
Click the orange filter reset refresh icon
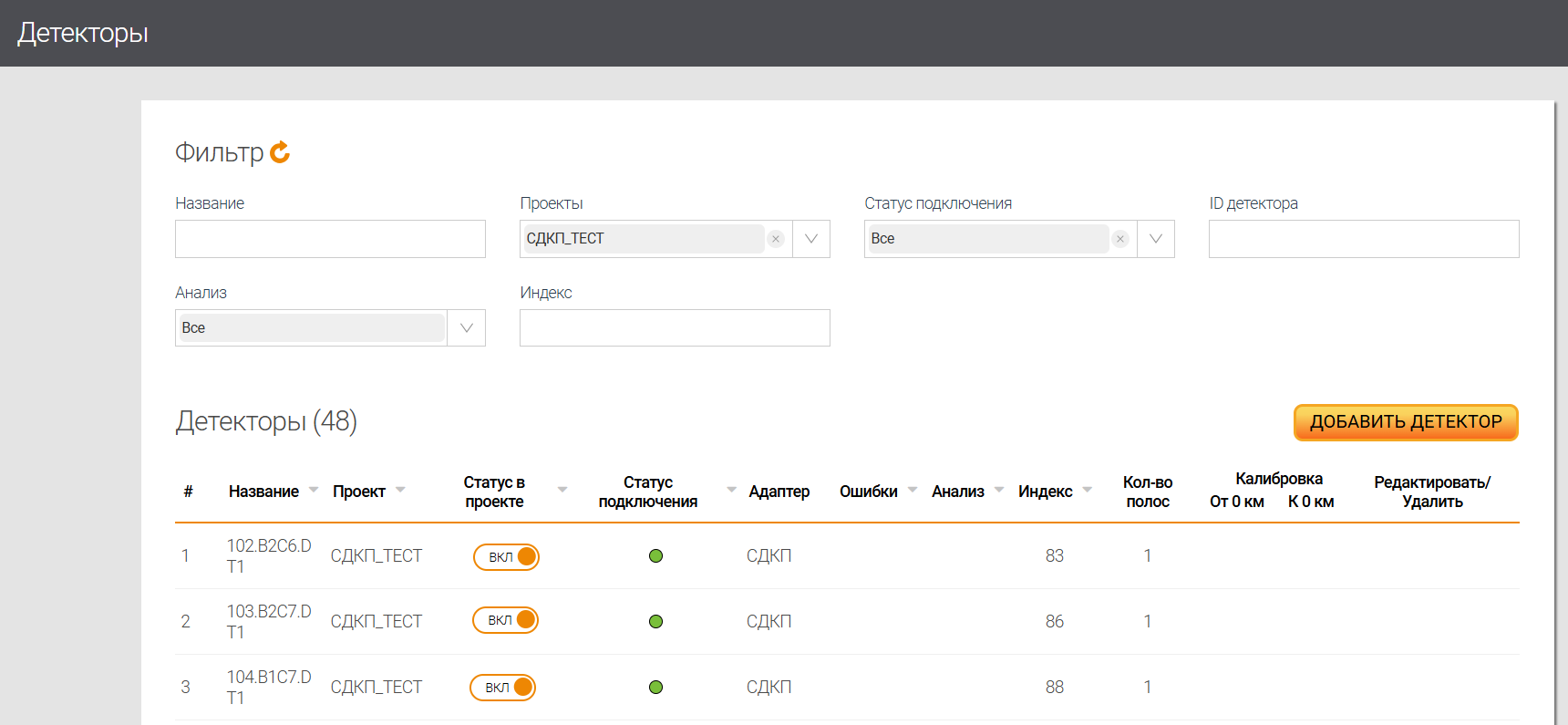tap(280, 152)
